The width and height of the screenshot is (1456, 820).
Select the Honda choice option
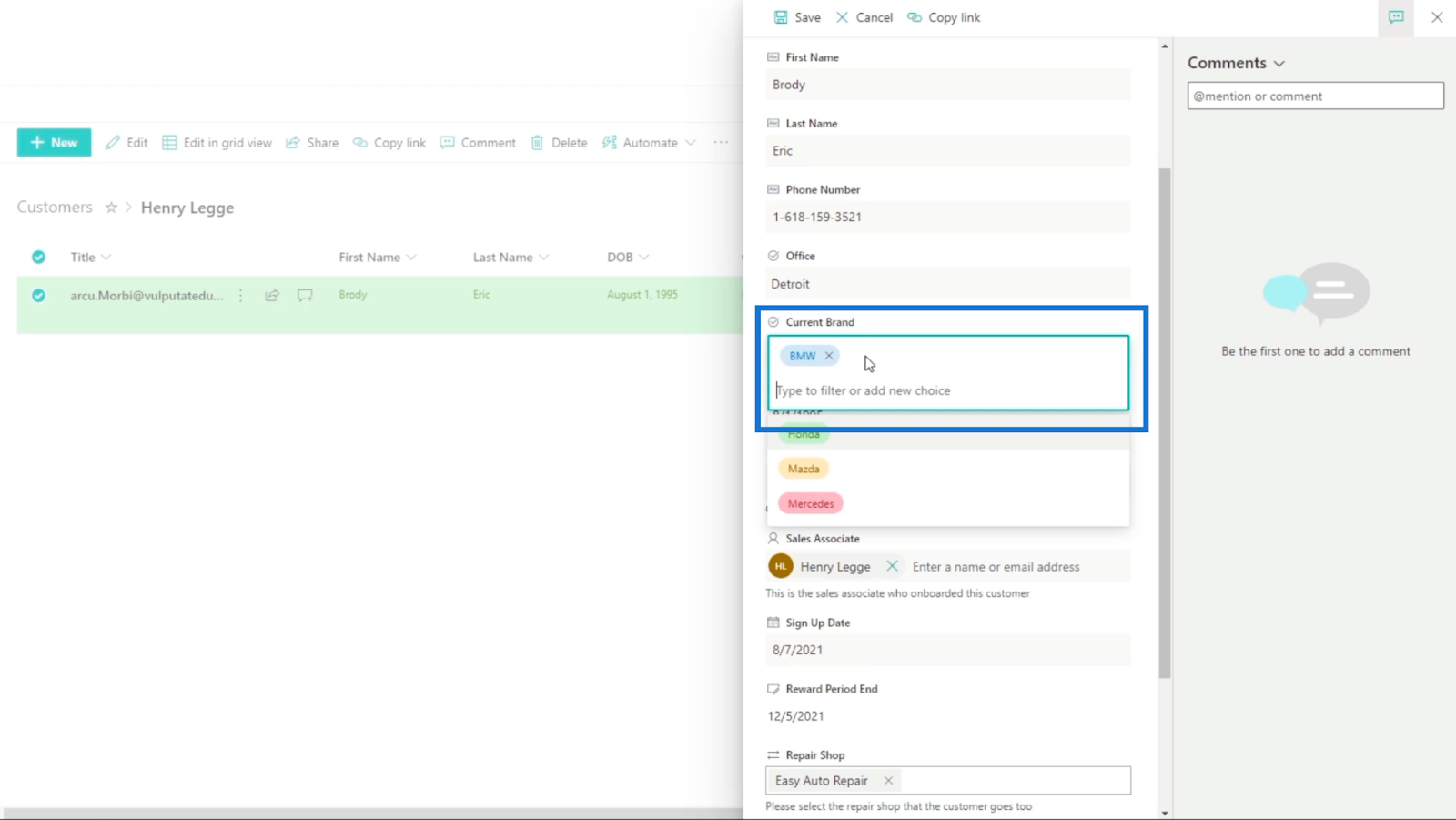(x=804, y=434)
